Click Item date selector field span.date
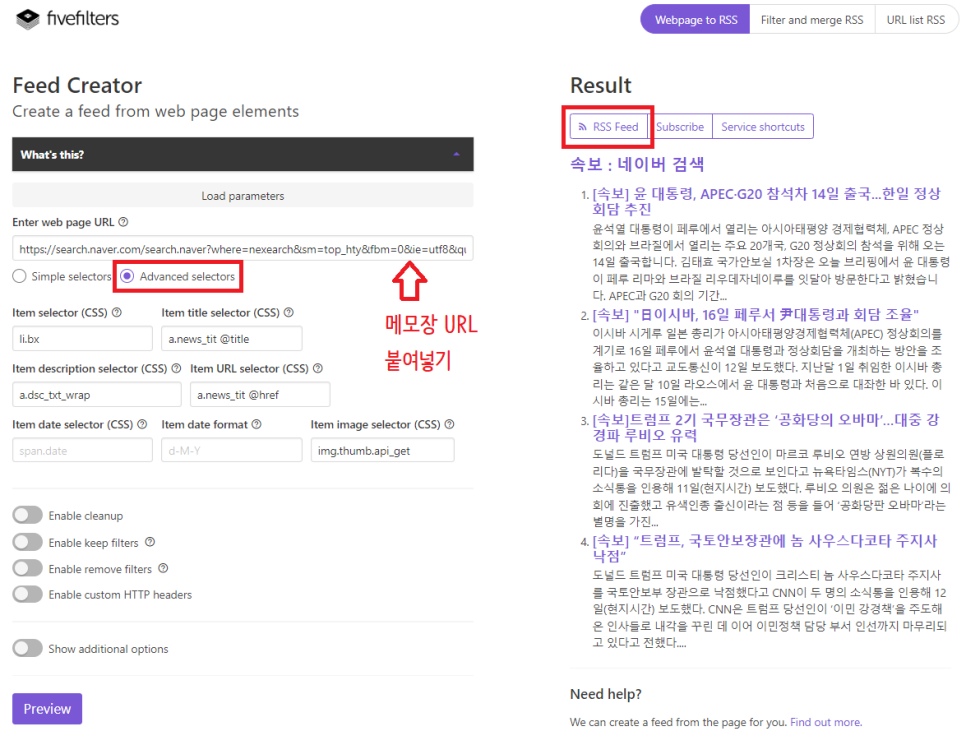966x745 pixels. [x=83, y=450]
